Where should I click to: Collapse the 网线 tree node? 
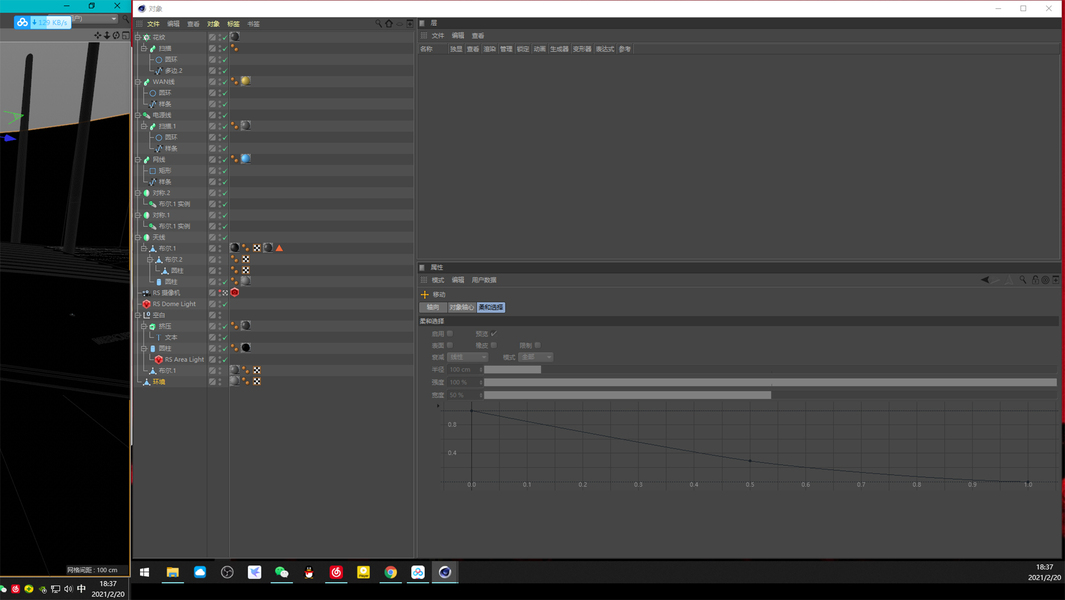138,160
